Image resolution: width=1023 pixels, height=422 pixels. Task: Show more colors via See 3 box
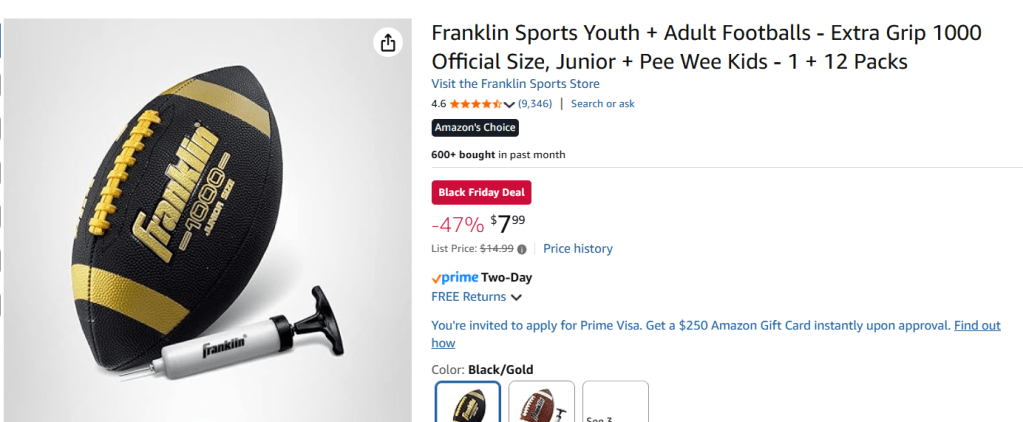pos(615,403)
